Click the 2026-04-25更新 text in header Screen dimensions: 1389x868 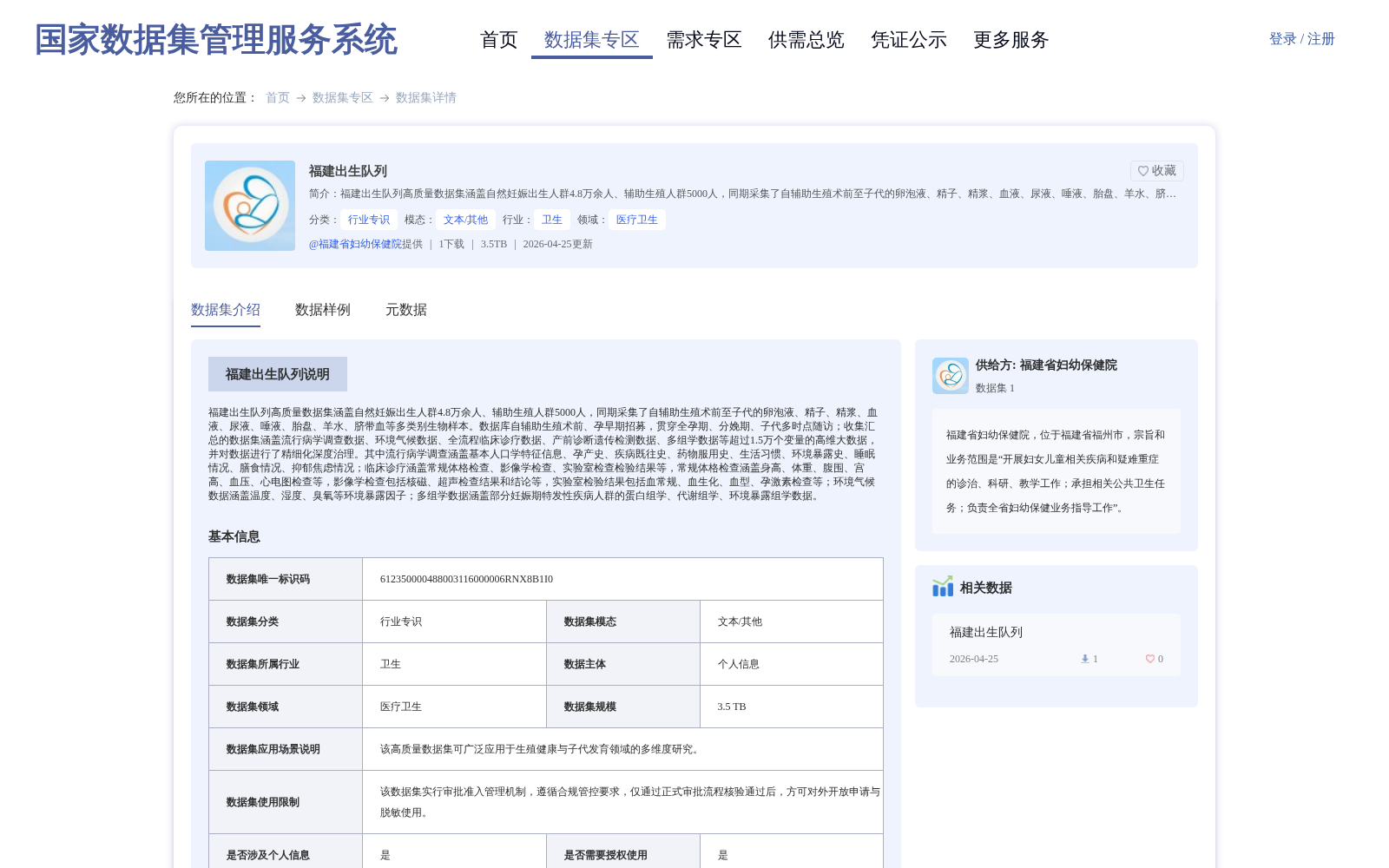pos(557,244)
